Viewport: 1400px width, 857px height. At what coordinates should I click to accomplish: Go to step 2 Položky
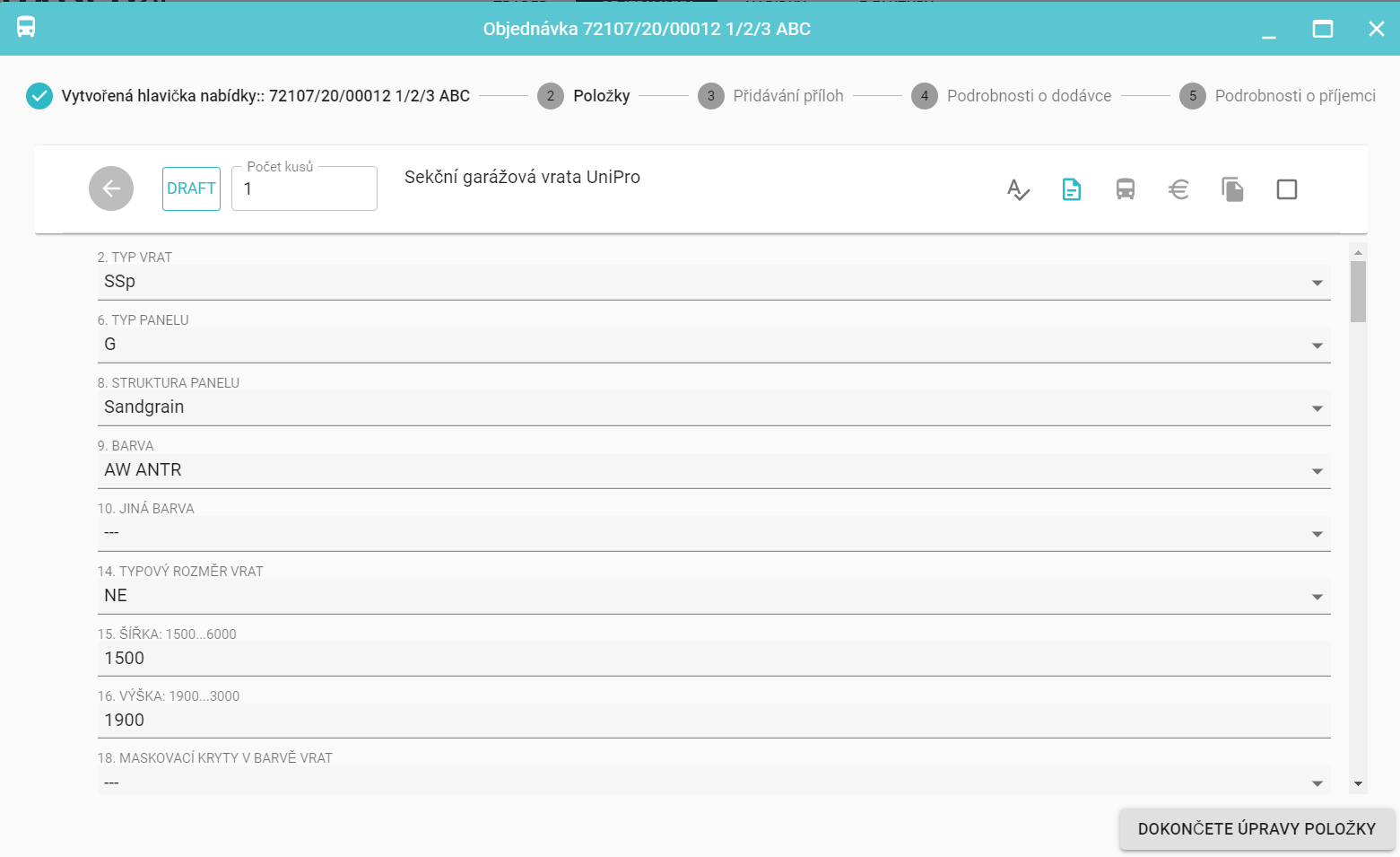(584, 96)
